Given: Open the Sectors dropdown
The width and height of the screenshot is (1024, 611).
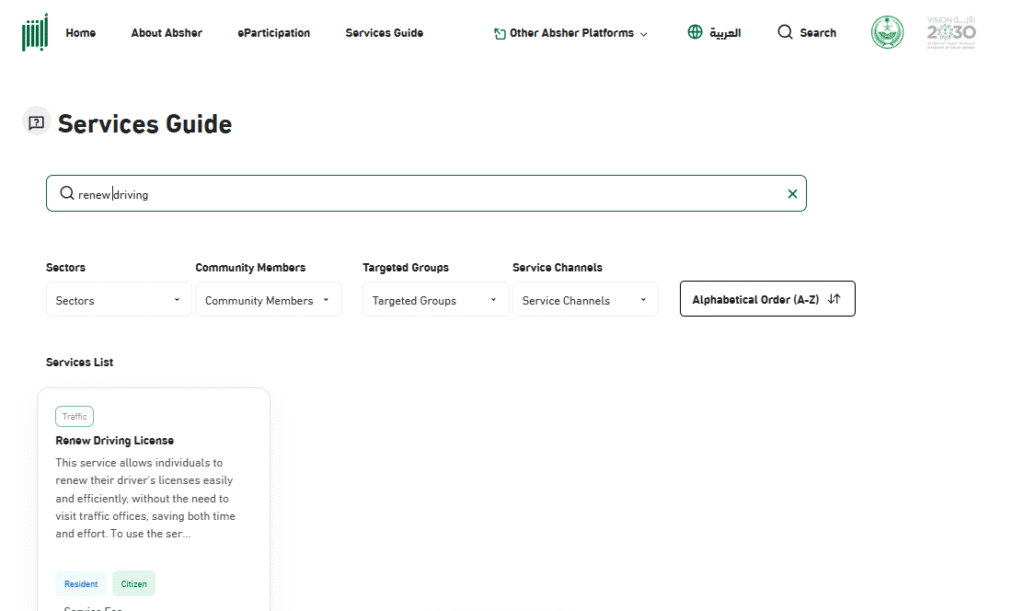Looking at the screenshot, I should [x=119, y=300].
